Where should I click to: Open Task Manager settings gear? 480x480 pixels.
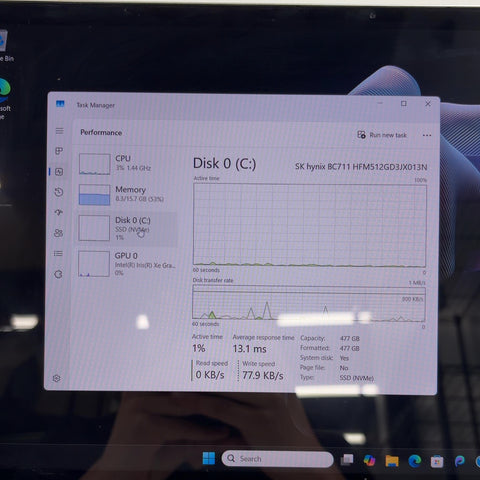coord(57,378)
